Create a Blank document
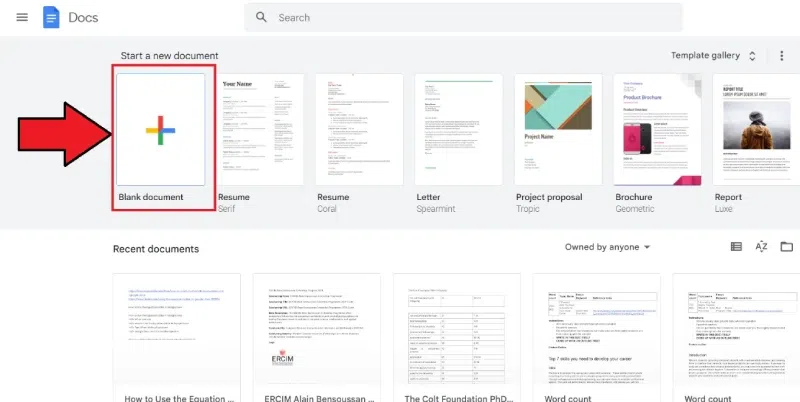Image resolution: width=800 pixels, height=402 pixels. pyautogui.click(x=161, y=130)
